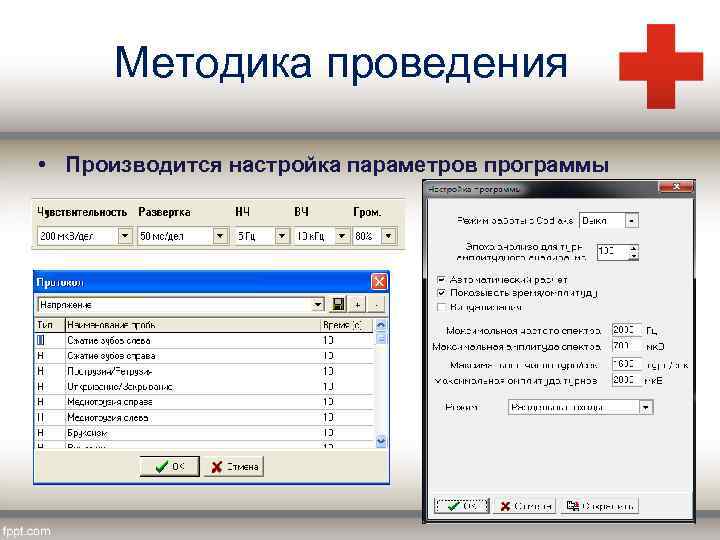Viewport: 720px width, 540px height.
Task: Click the maximum turns frequency field 1600
Action: (626, 364)
